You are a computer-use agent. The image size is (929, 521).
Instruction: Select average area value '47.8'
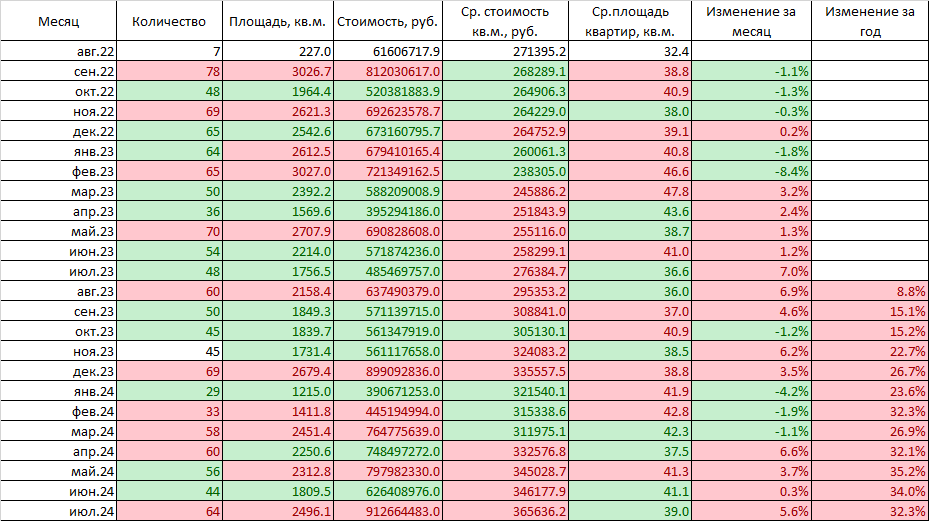tap(630, 191)
